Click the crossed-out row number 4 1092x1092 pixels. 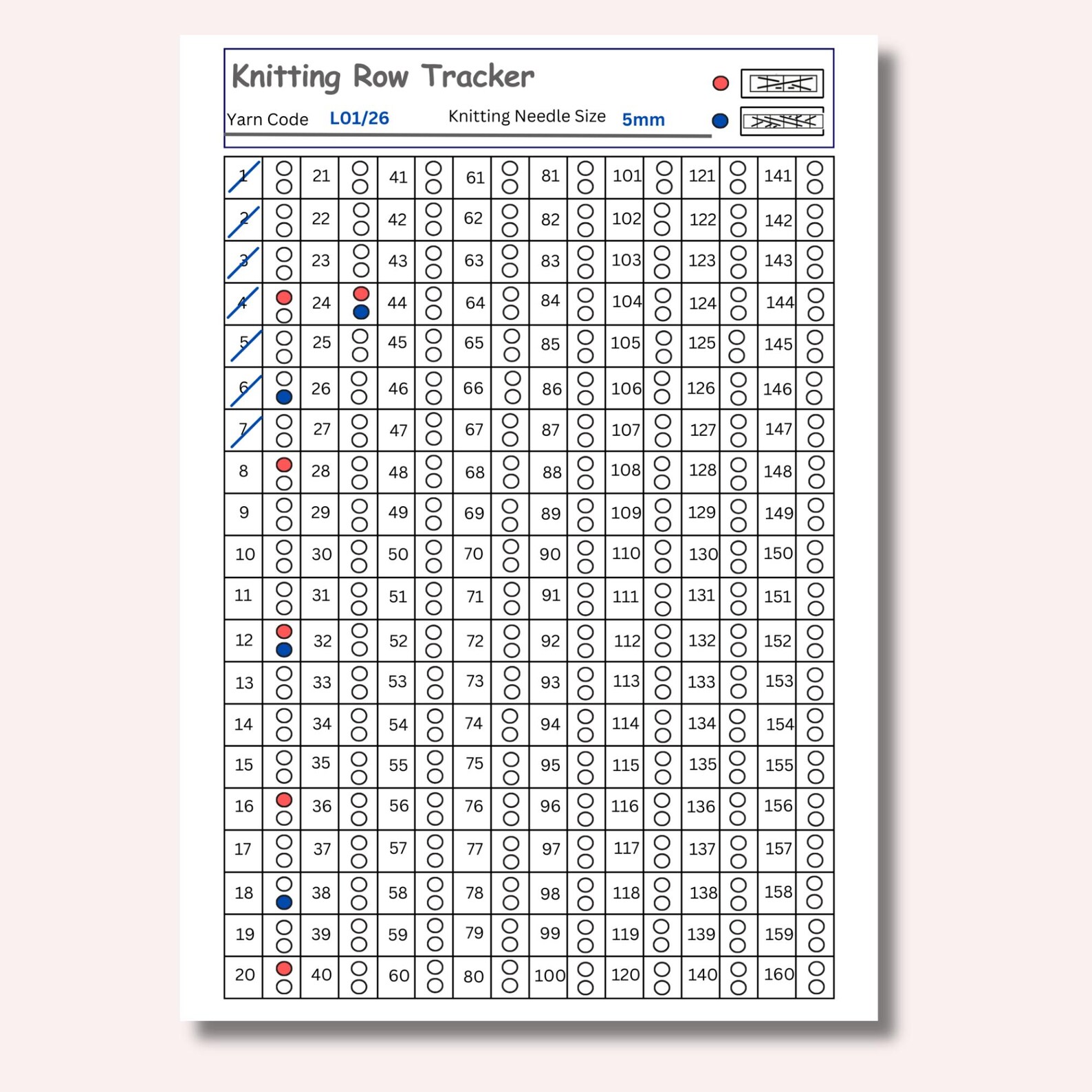243,303
